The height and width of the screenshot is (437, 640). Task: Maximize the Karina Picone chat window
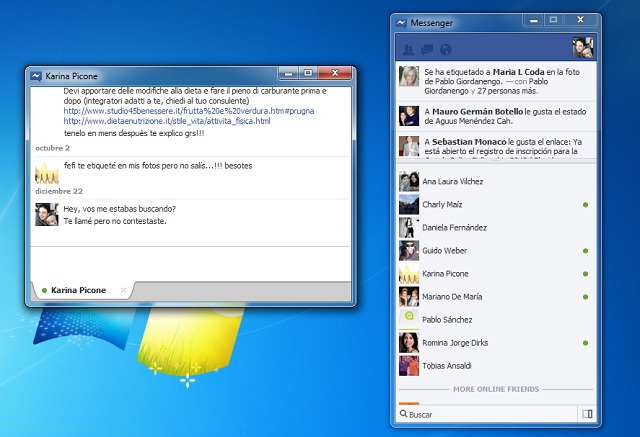308,73
